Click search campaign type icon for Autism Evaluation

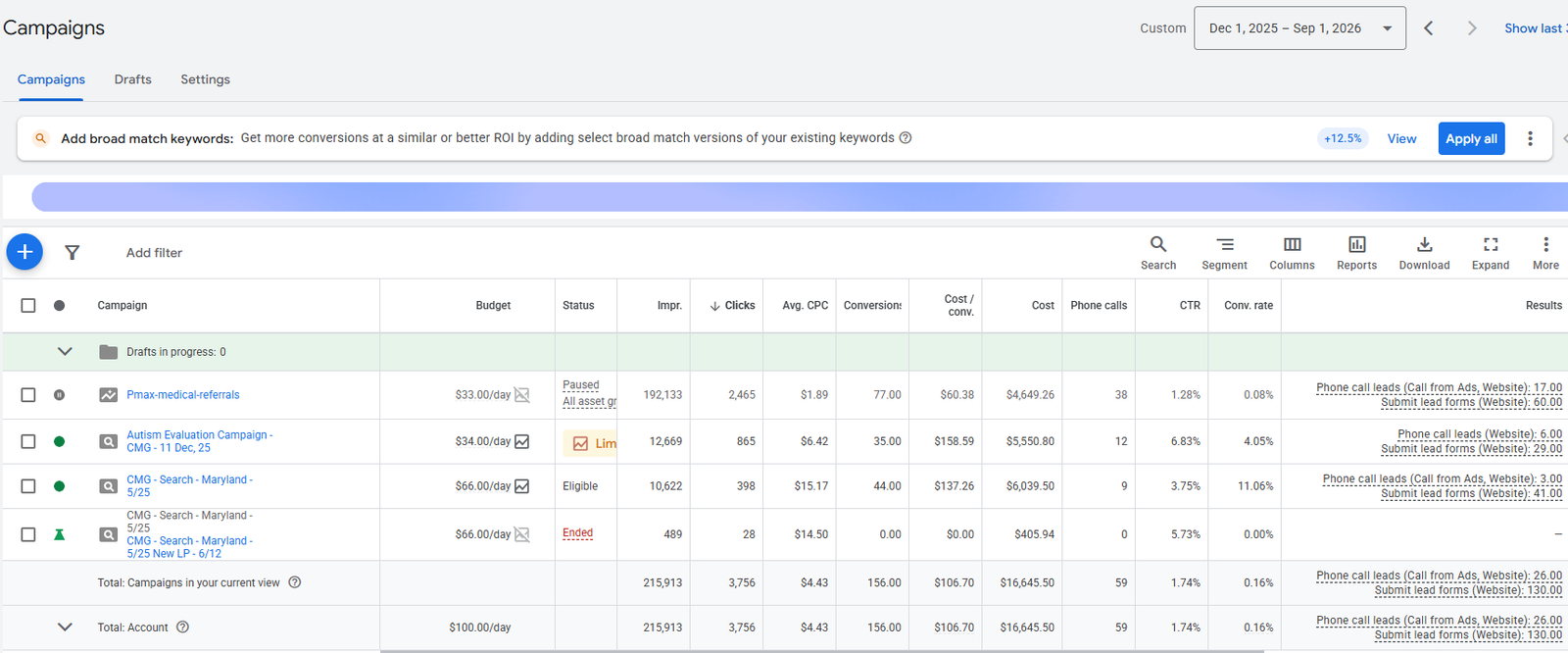109,442
